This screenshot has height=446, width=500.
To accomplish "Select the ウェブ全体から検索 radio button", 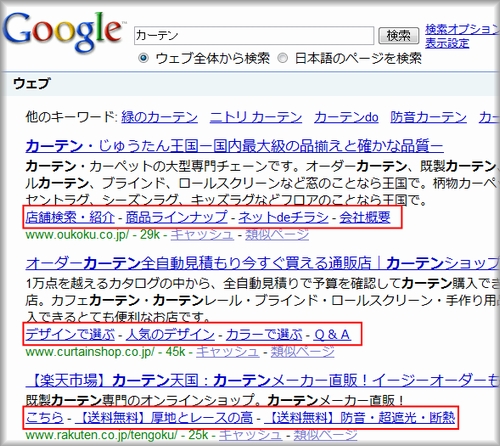I will coord(143,58).
